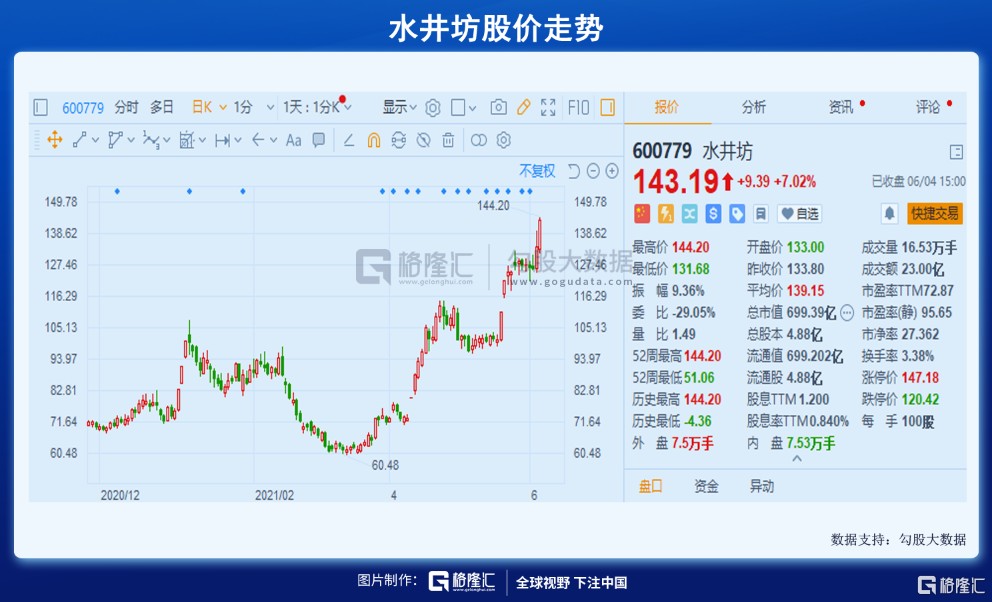Click the bookmark note icon

click(x=761, y=214)
